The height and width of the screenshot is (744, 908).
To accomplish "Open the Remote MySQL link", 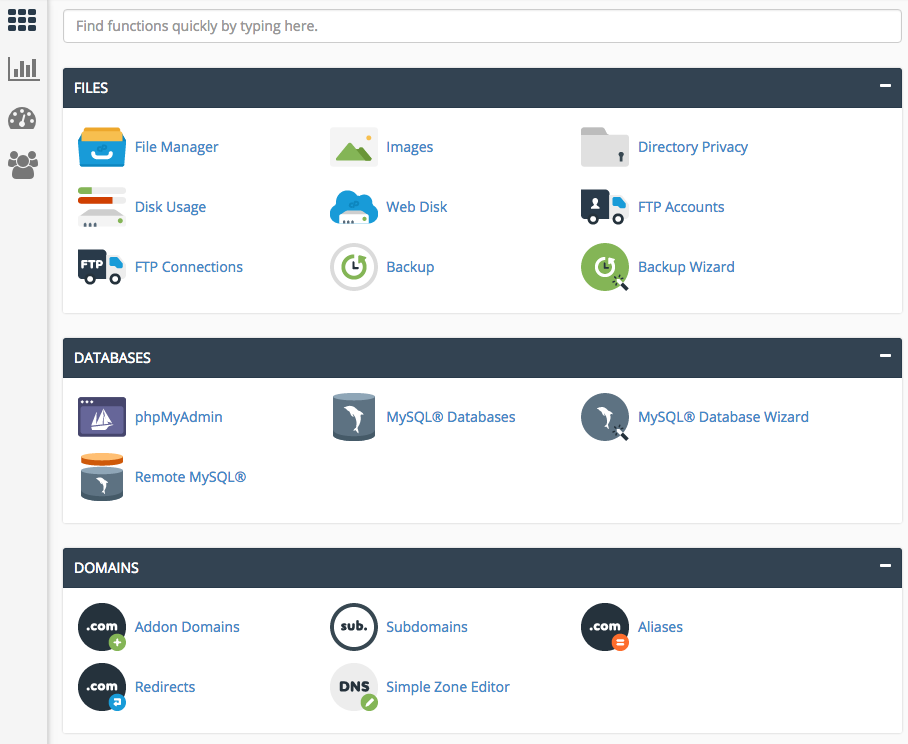I will (x=190, y=477).
